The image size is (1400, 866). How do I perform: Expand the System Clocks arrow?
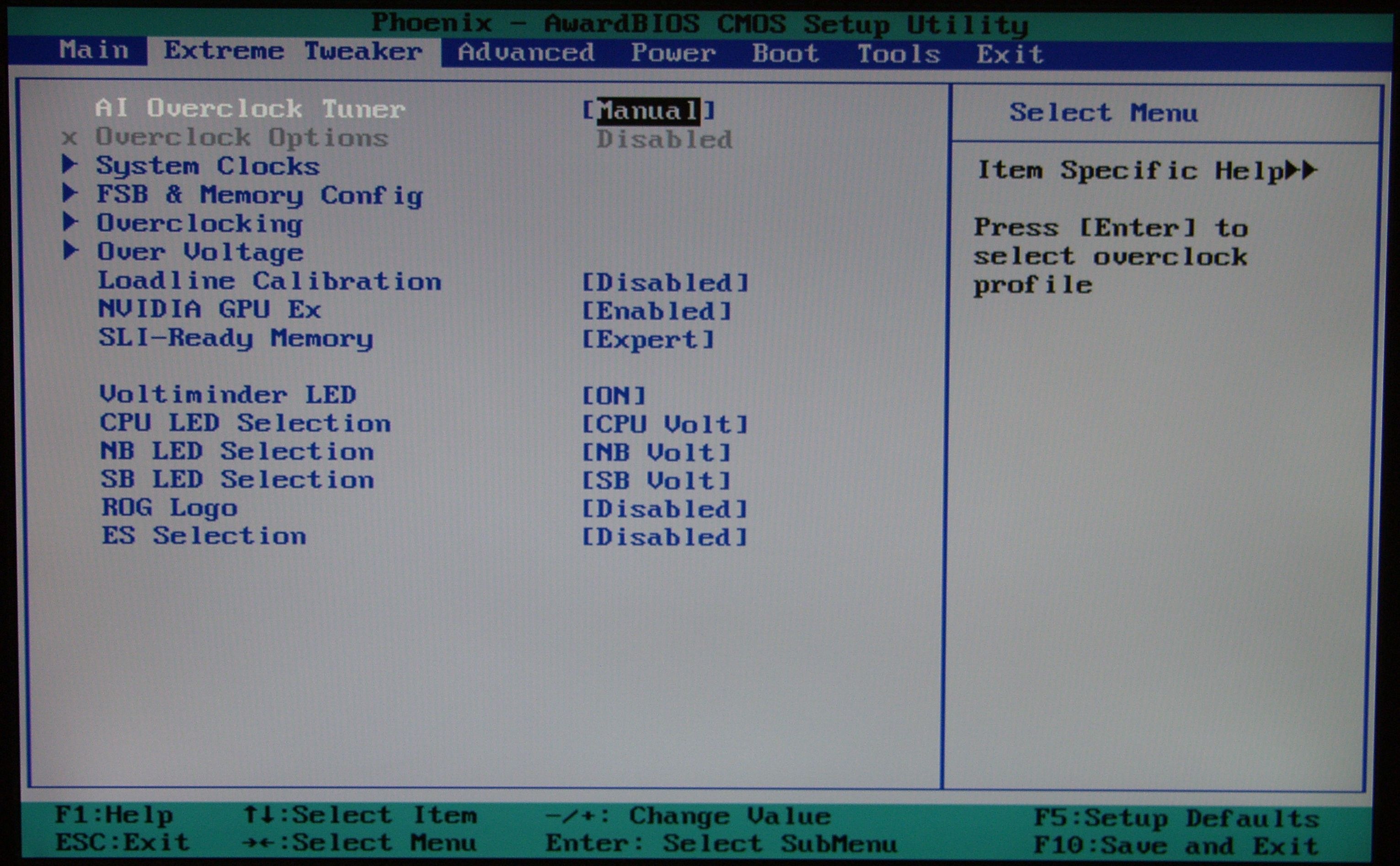pyautogui.click(x=70, y=165)
